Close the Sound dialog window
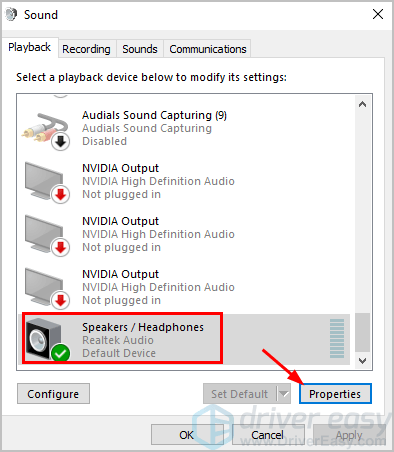 378,14
